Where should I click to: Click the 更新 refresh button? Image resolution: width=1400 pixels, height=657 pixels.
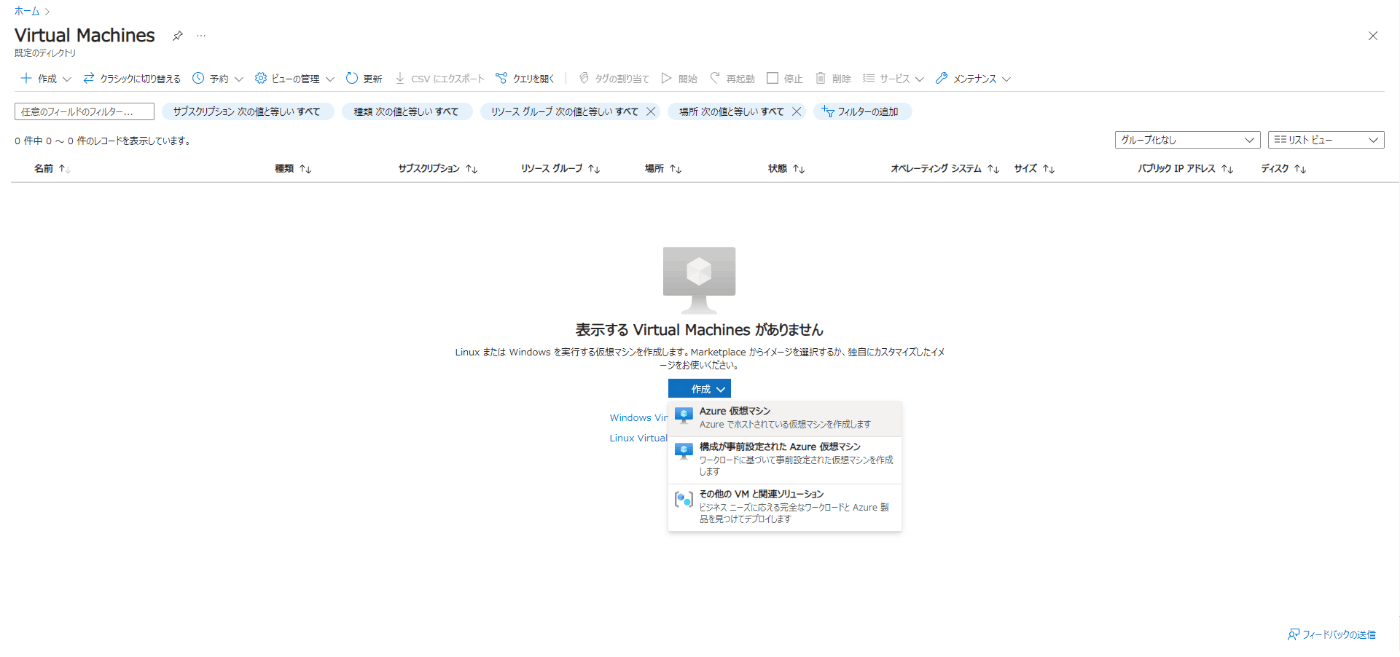coord(364,78)
